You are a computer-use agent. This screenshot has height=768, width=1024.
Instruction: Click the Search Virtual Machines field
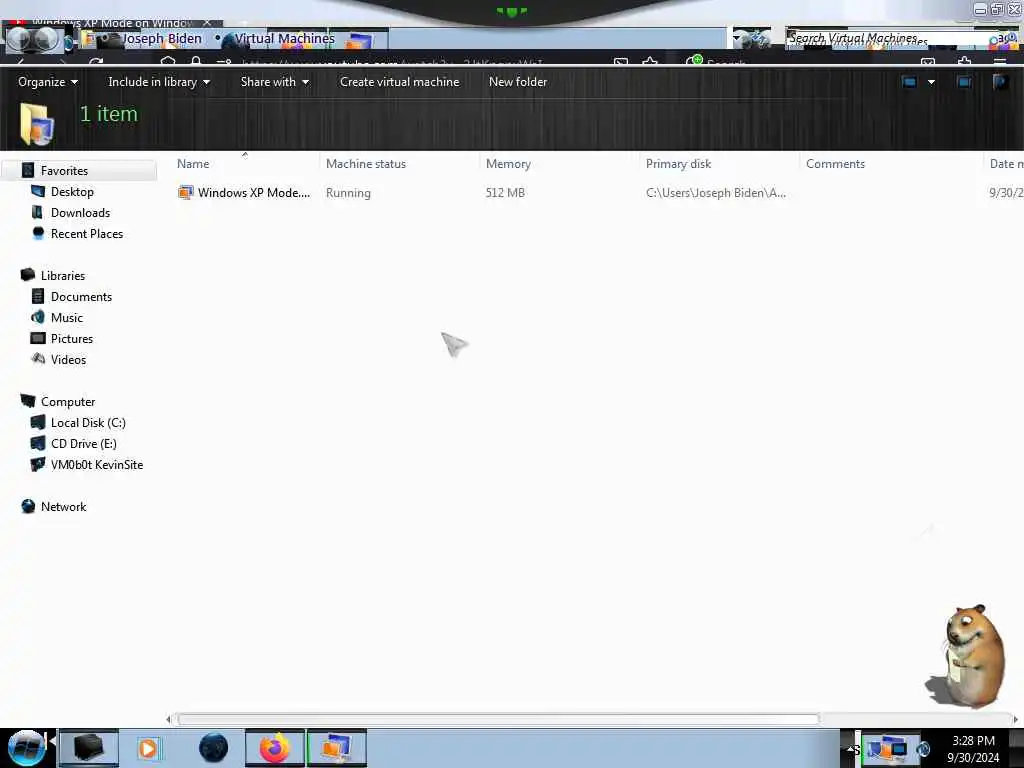pos(891,39)
